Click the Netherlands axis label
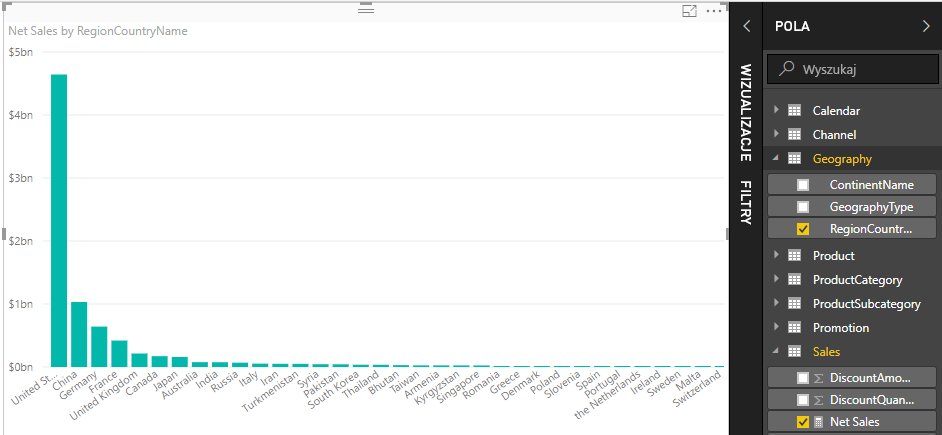The height and width of the screenshot is (435, 942). pos(606,394)
